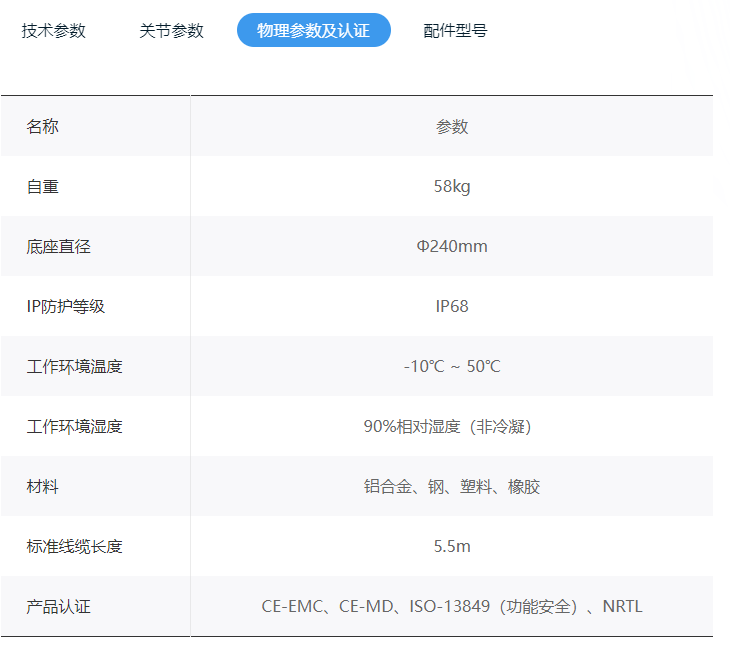Click the 铝合金、钢、塑料、橡胶 material value

(452, 487)
